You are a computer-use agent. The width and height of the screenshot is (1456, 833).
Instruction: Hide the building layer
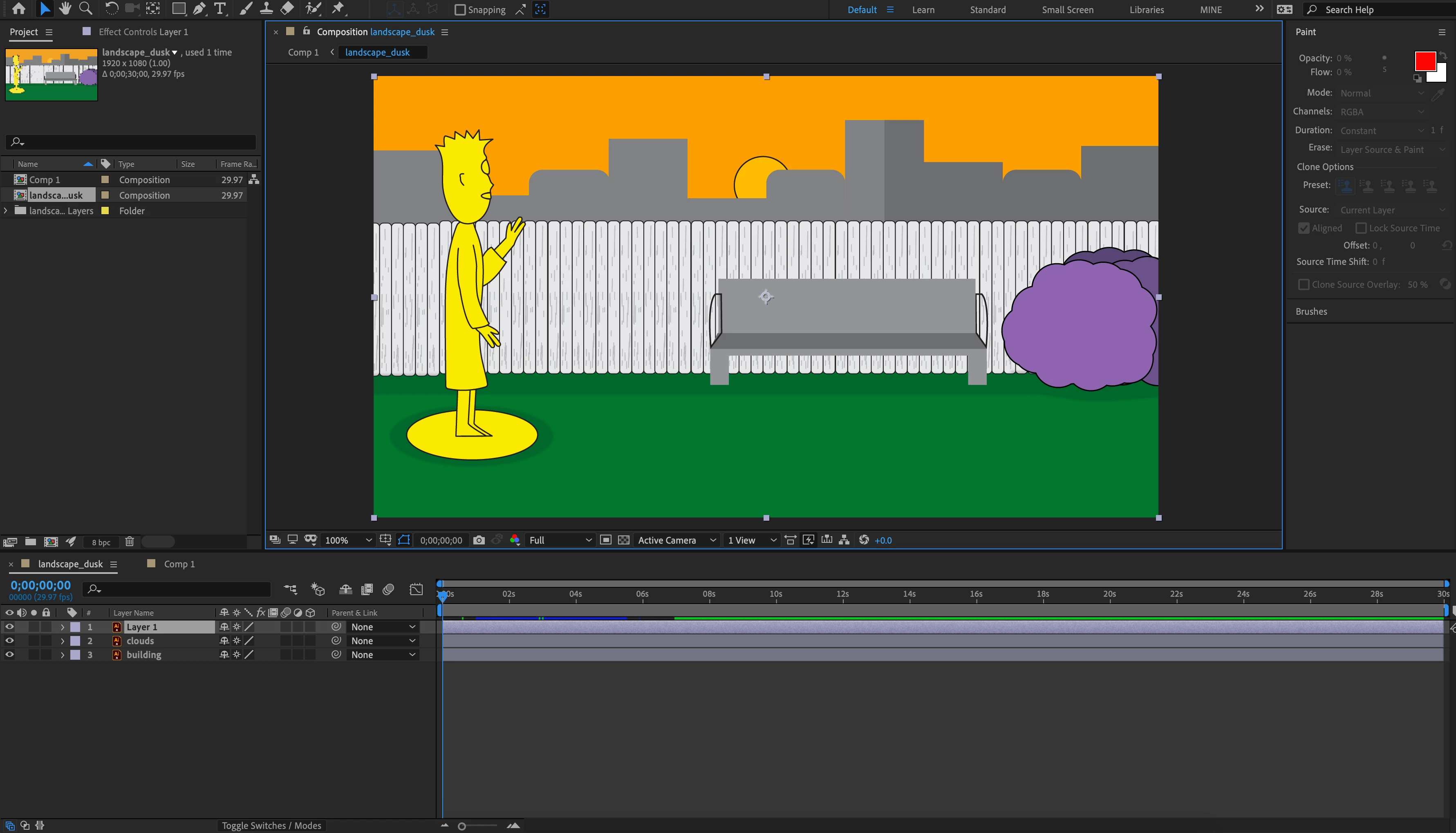(x=10, y=654)
